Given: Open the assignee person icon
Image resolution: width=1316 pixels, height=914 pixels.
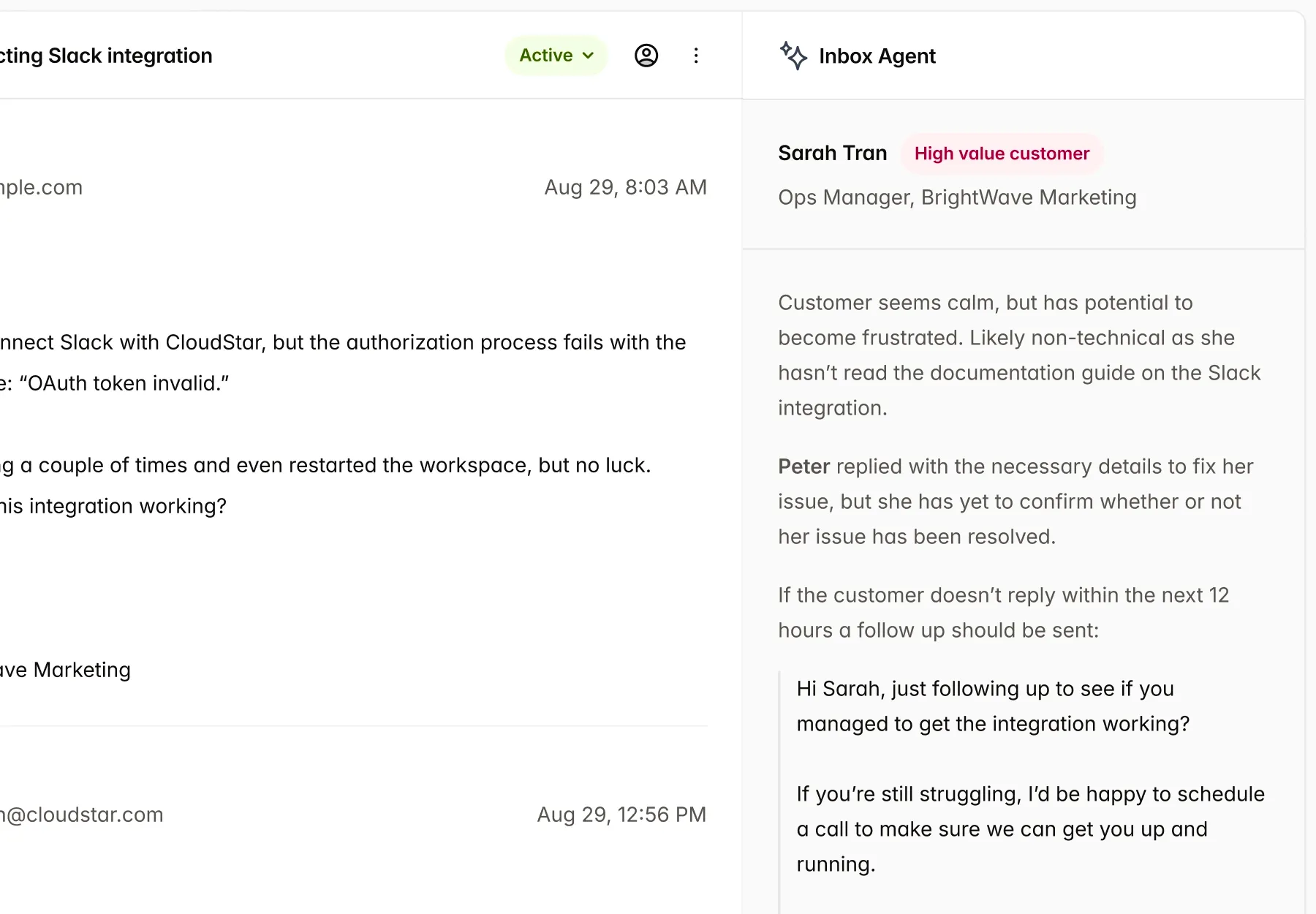Looking at the screenshot, I should pos(646,56).
